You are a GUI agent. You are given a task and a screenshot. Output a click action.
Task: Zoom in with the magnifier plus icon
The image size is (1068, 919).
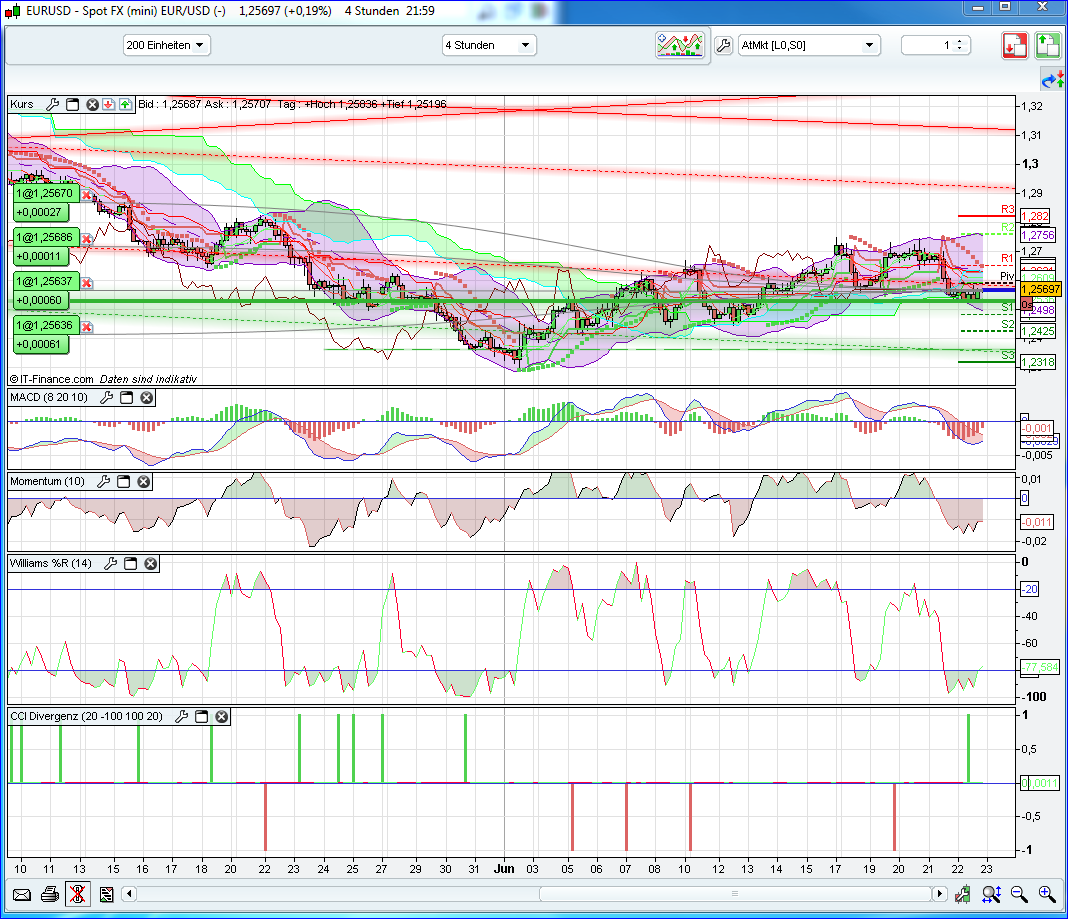pyautogui.click(x=1047, y=894)
